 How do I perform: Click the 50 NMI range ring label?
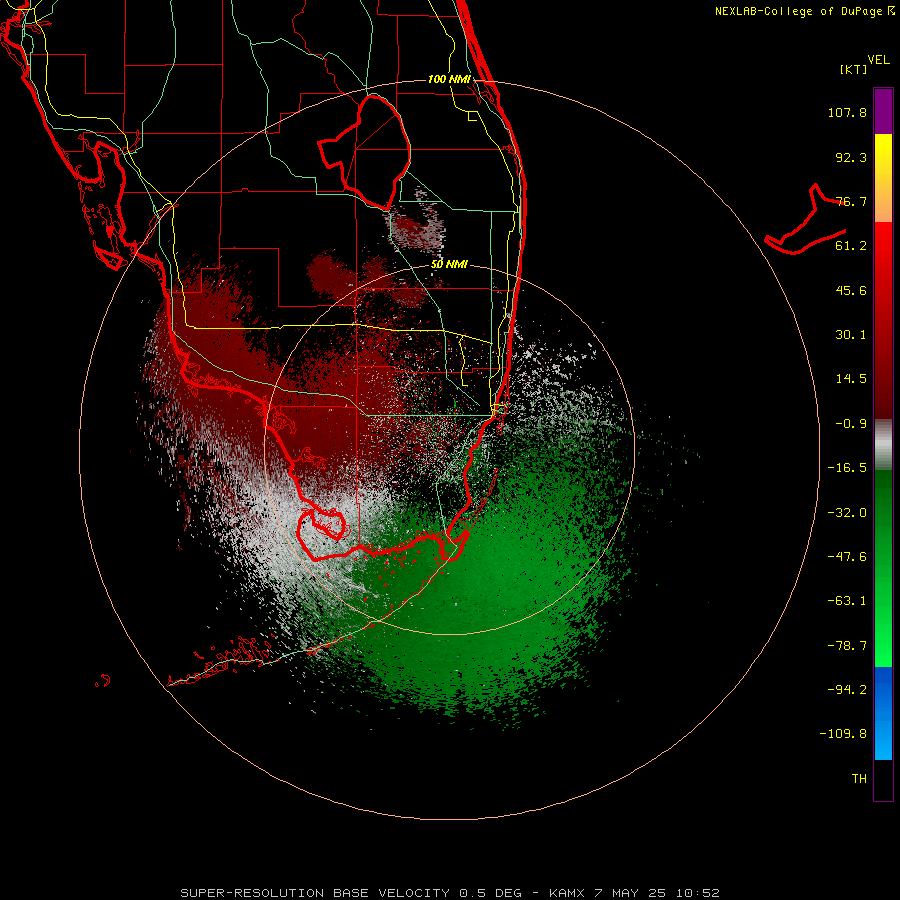point(449,264)
